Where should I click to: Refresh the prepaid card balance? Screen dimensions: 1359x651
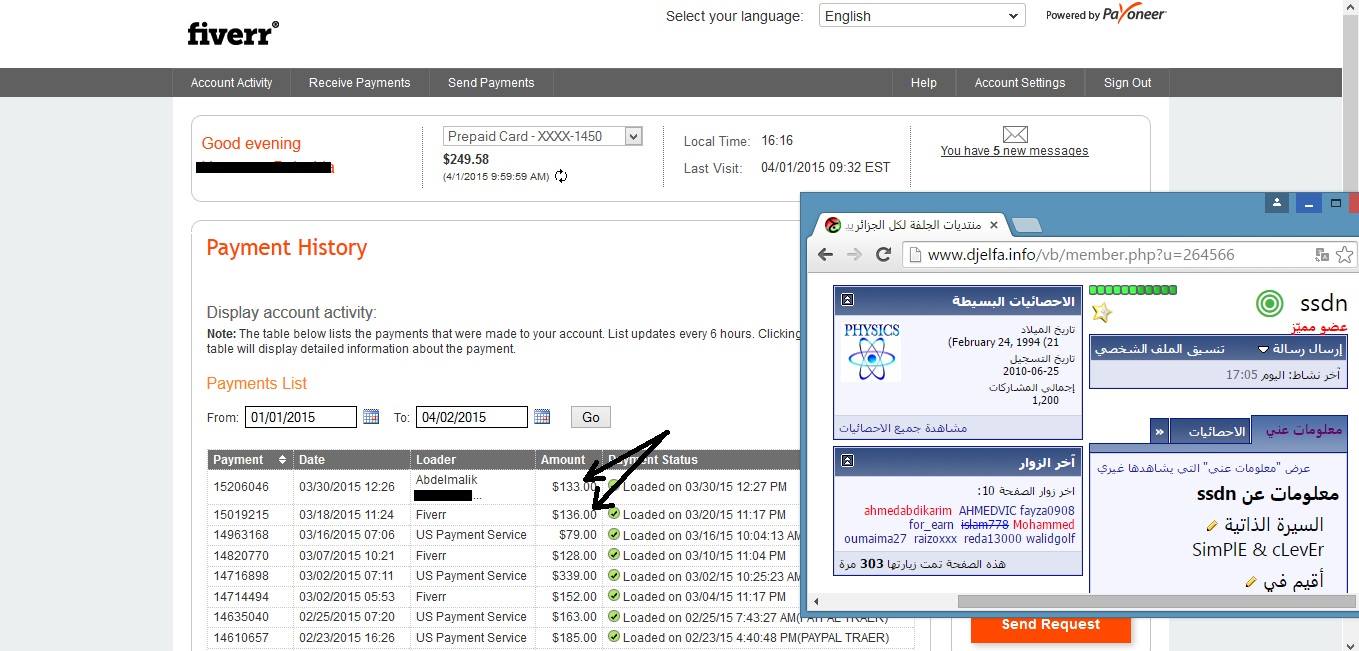(x=561, y=176)
